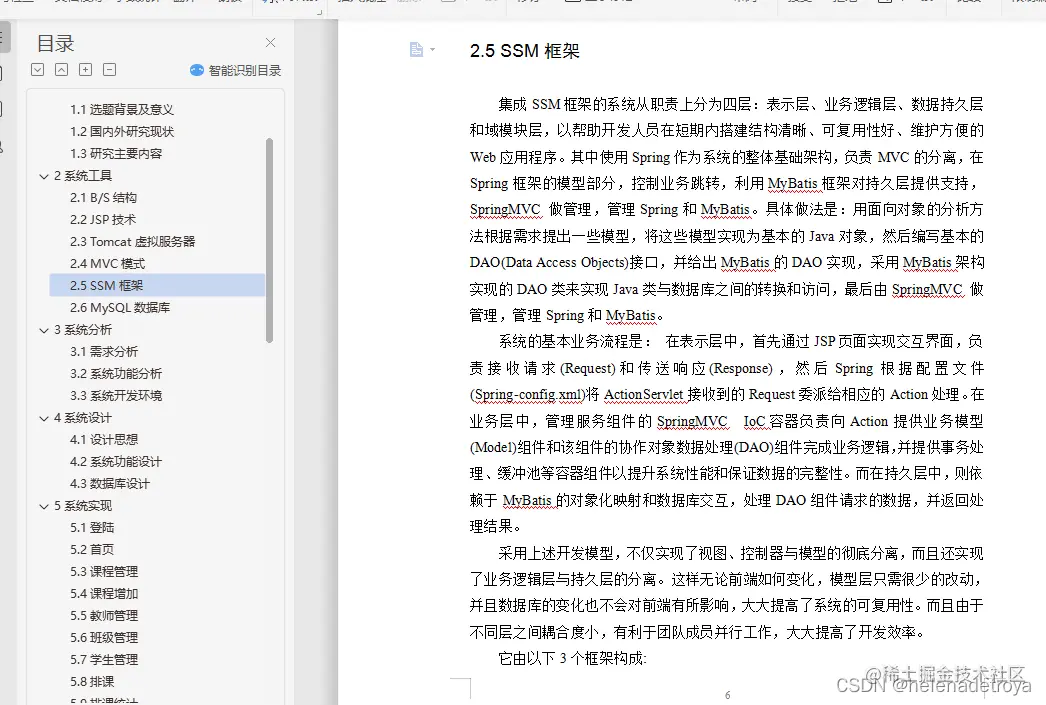The width and height of the screenshot is (1046, 705).
Task: Open the document page layout icon
Action: pos(416,49)
